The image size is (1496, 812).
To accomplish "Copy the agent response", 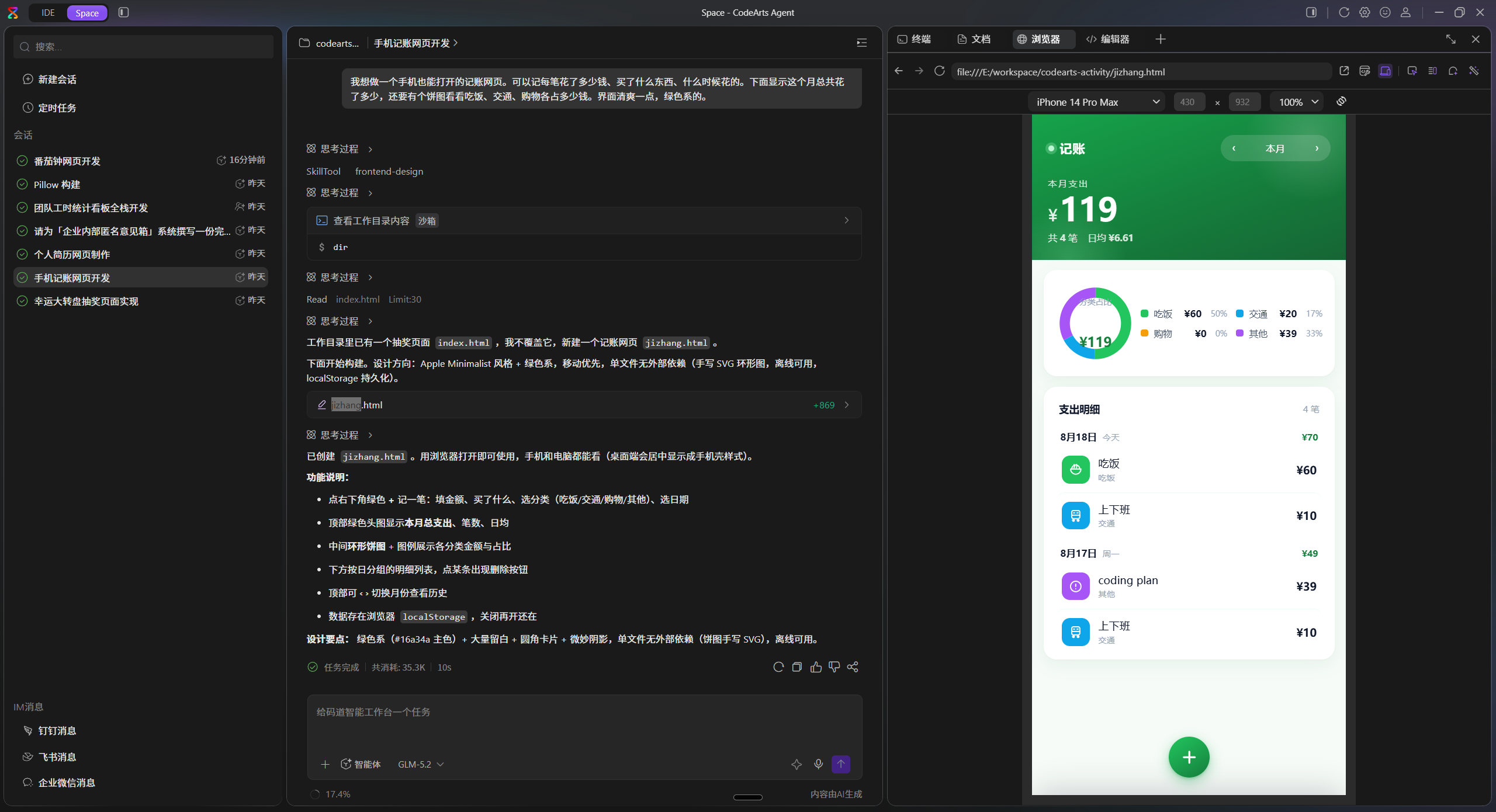I will (797, 667).
